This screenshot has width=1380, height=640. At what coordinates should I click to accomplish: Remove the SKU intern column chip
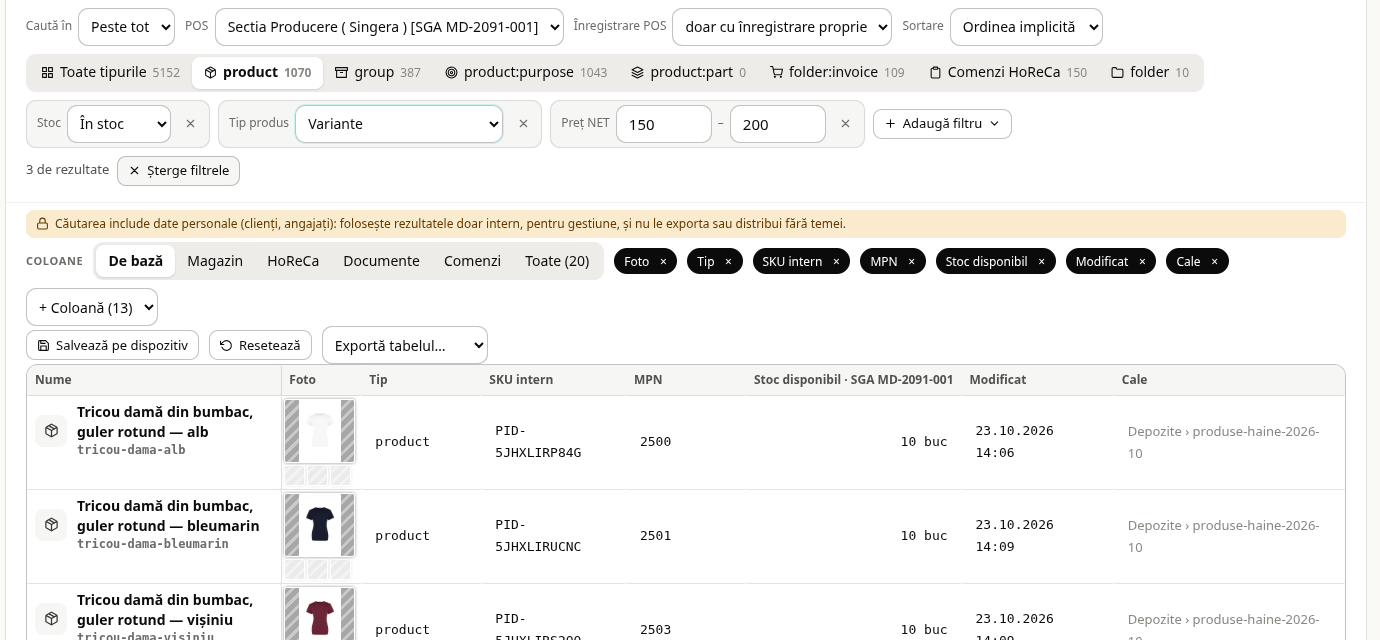[836, 262]
